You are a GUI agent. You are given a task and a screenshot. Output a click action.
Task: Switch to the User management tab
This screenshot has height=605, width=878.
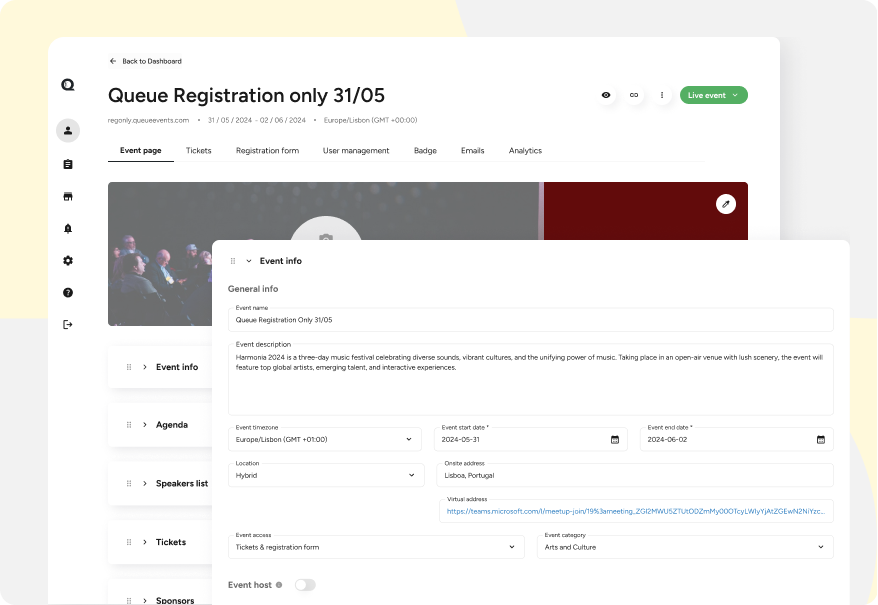tap(356, 151)
